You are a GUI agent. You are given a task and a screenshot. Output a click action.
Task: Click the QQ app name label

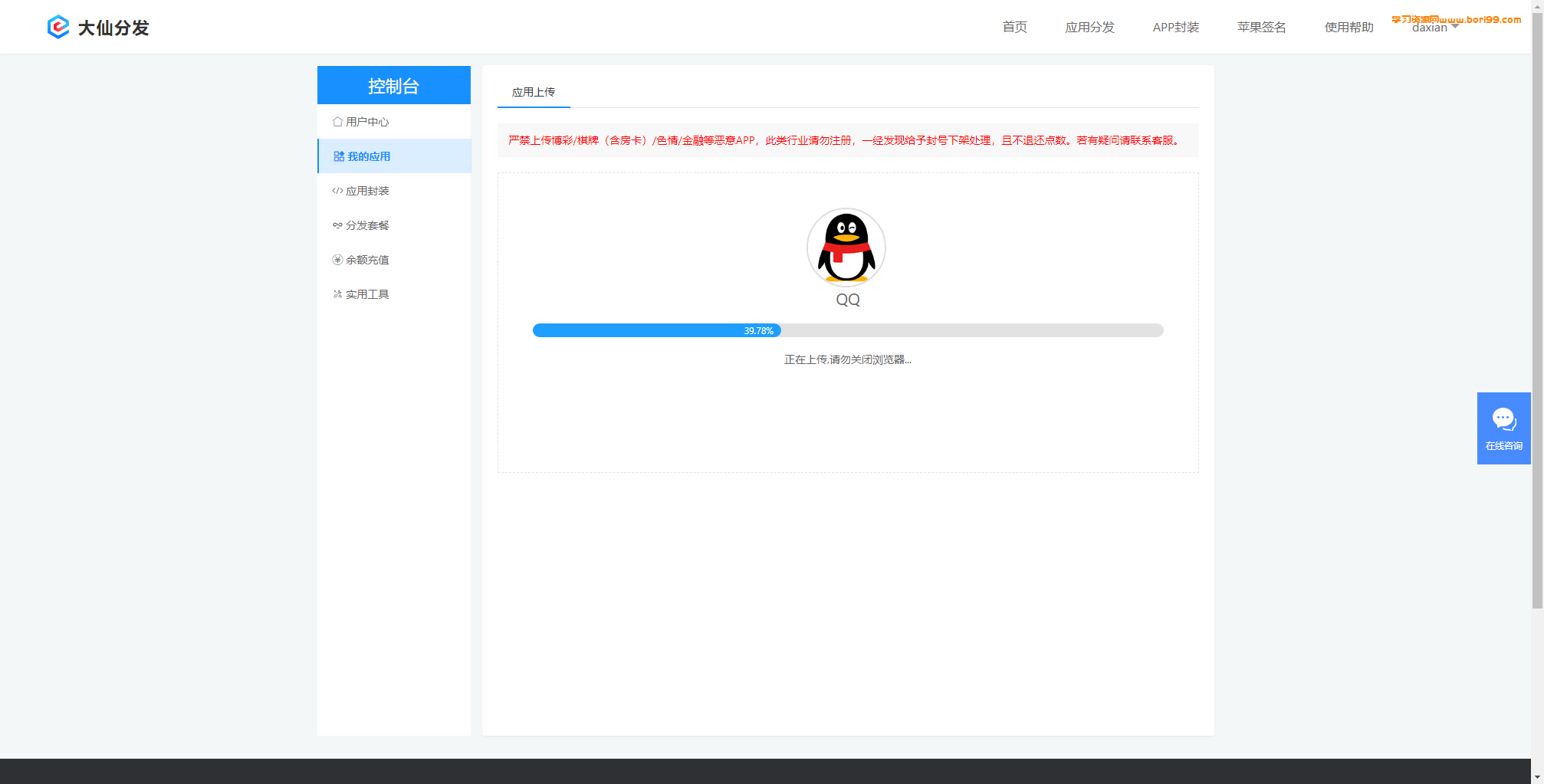(x=848, y=300)
